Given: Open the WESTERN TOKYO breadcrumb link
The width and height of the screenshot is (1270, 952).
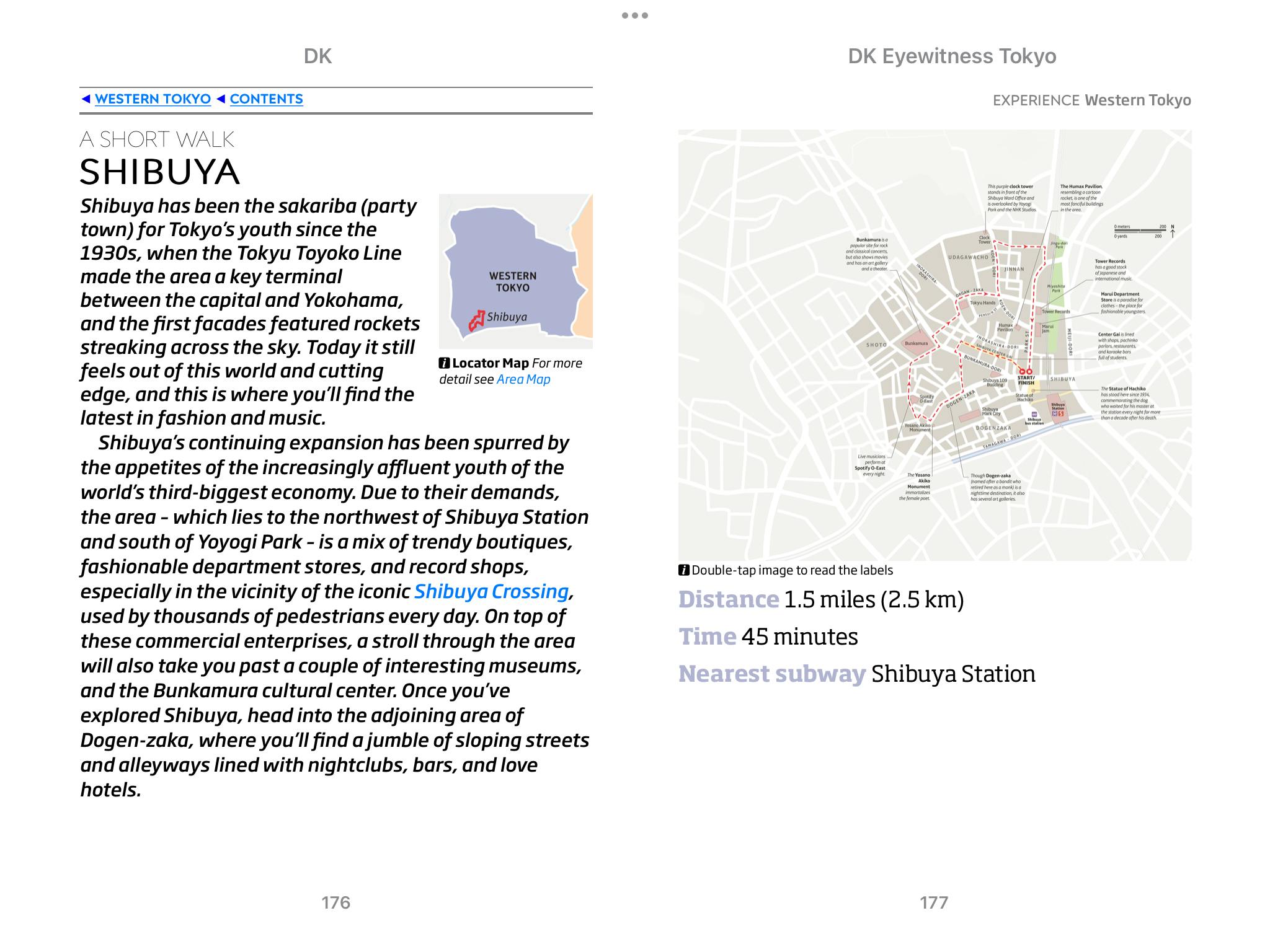Looking at the screenshot, I should pyautogui.click(x=153, y=99).
